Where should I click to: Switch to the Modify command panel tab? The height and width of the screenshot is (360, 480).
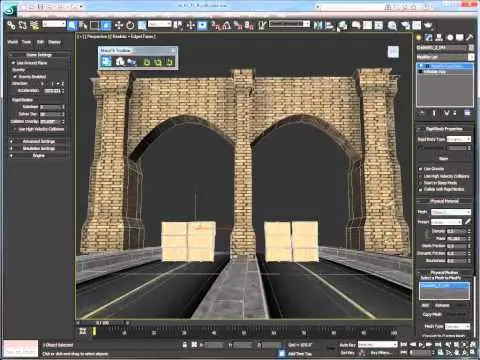click(x=429, y=37)
